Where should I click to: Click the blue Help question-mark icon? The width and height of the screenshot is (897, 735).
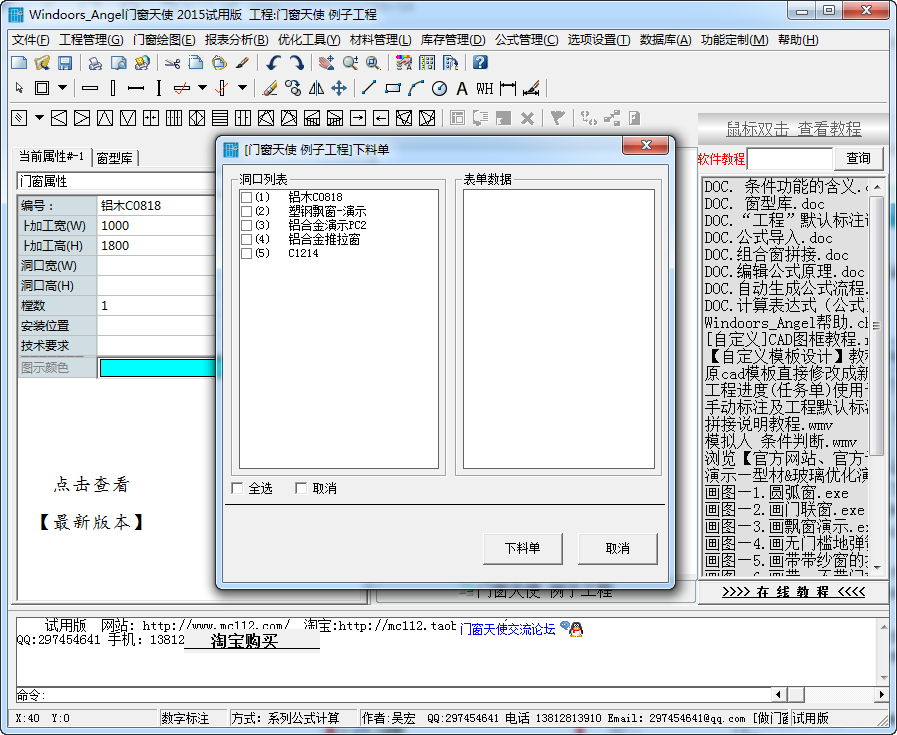click(x=481, y=62)
